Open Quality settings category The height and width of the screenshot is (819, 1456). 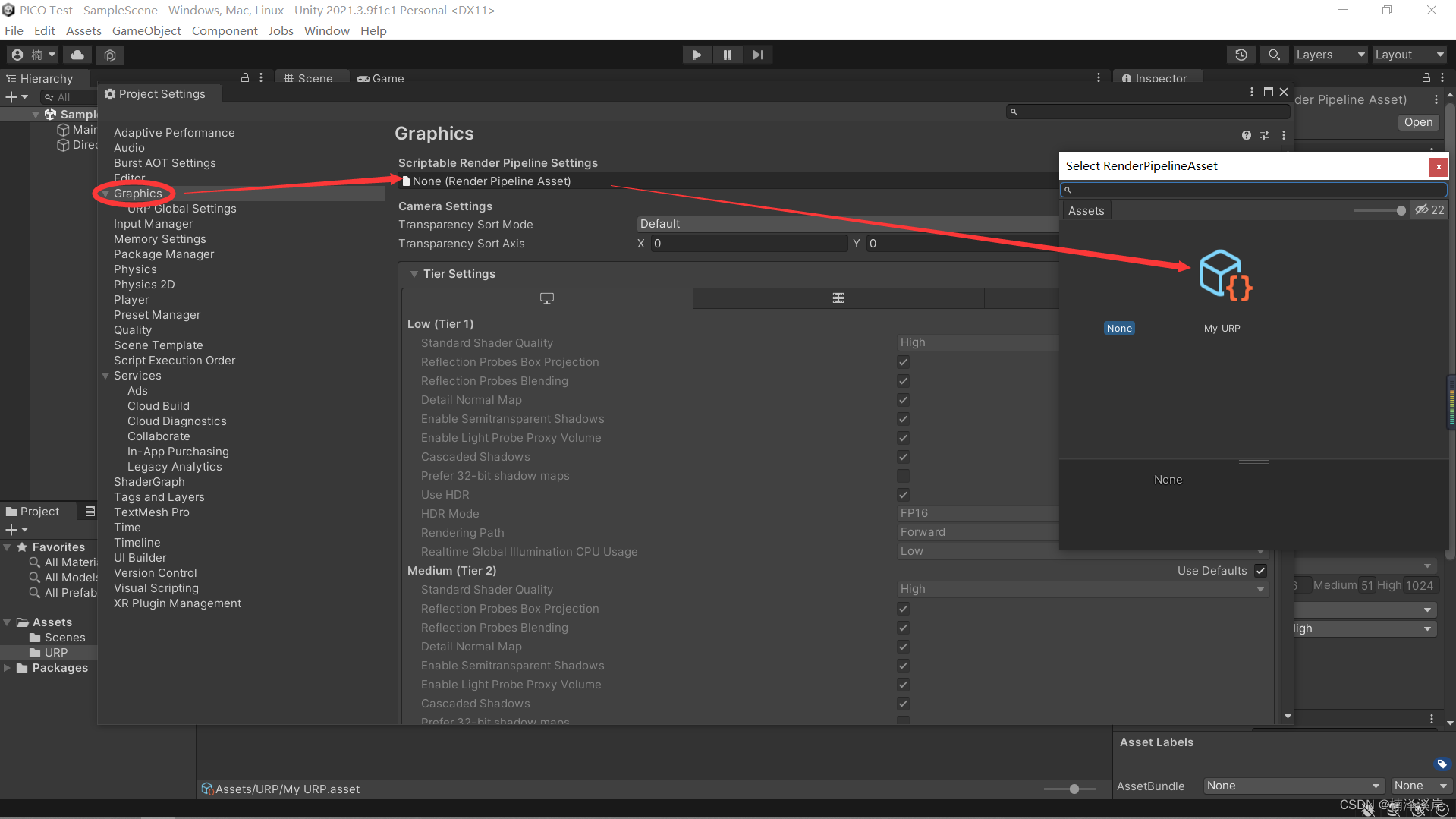(x=133, y=330)
